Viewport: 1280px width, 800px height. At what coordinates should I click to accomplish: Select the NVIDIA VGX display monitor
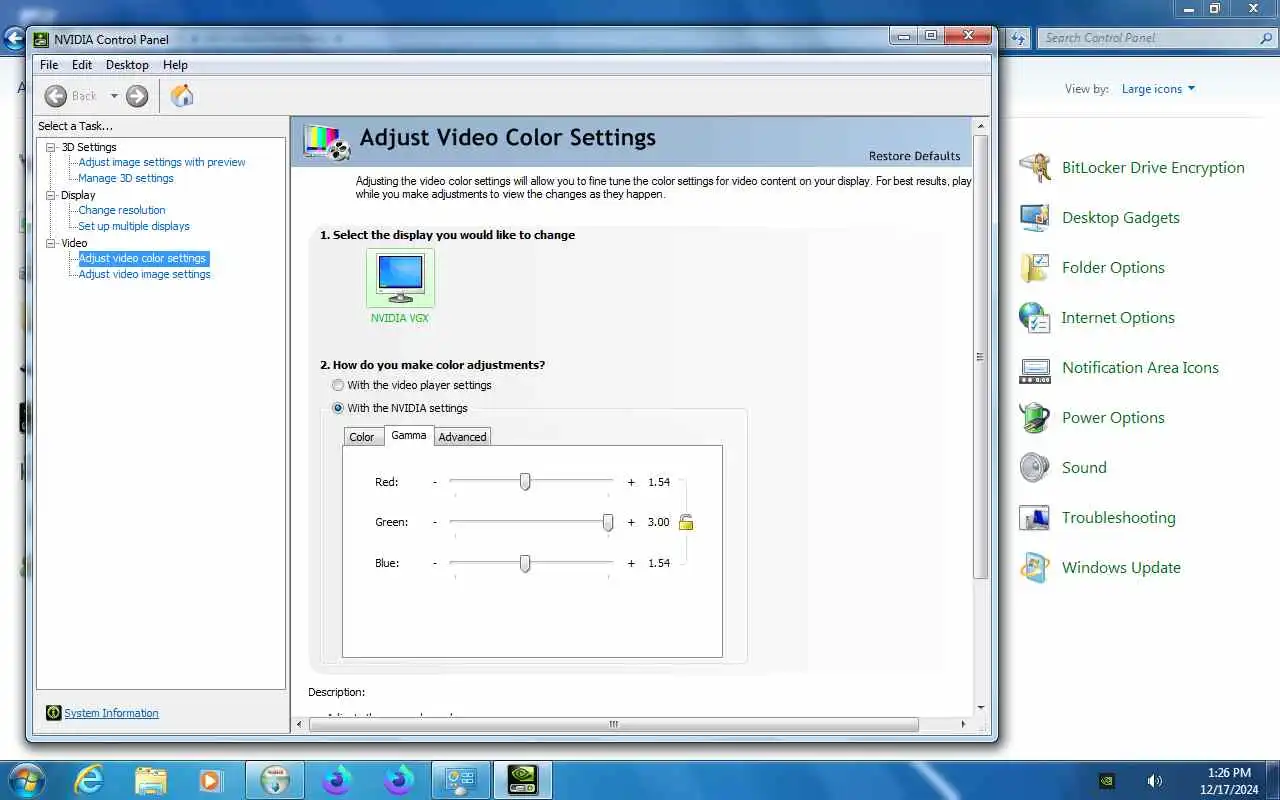(x=400, y=278)
